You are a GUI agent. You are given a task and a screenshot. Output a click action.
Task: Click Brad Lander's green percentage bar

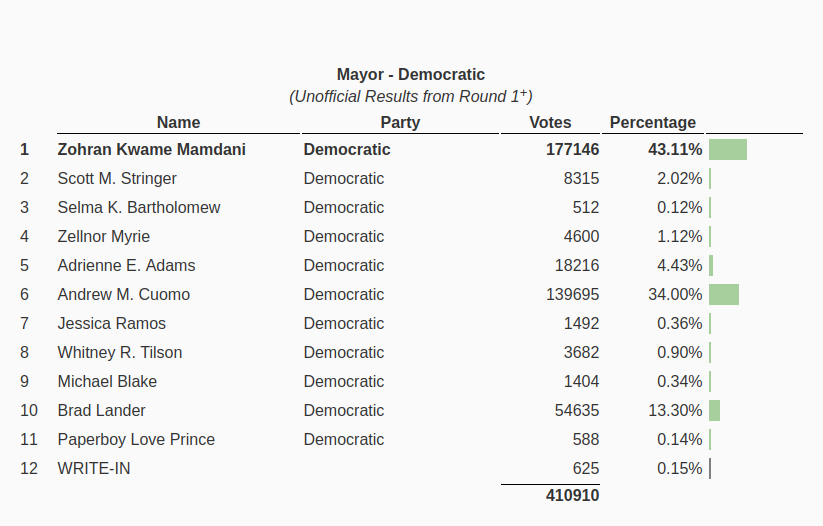click(x=714, y=411)
